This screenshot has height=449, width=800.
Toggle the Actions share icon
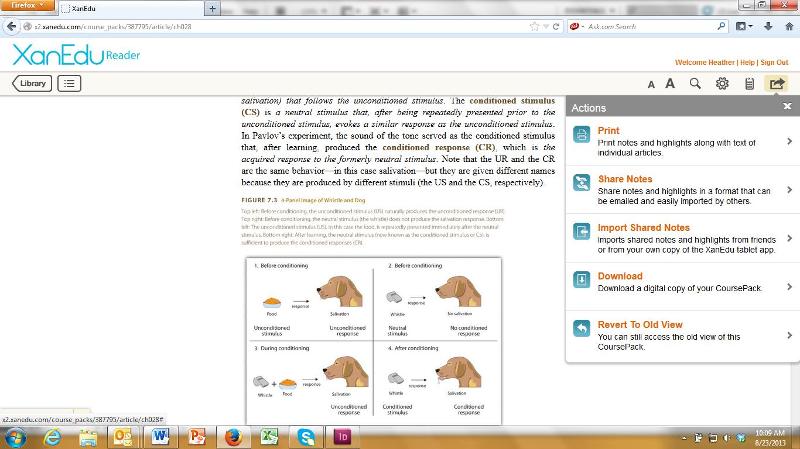[x=775, y=84]
